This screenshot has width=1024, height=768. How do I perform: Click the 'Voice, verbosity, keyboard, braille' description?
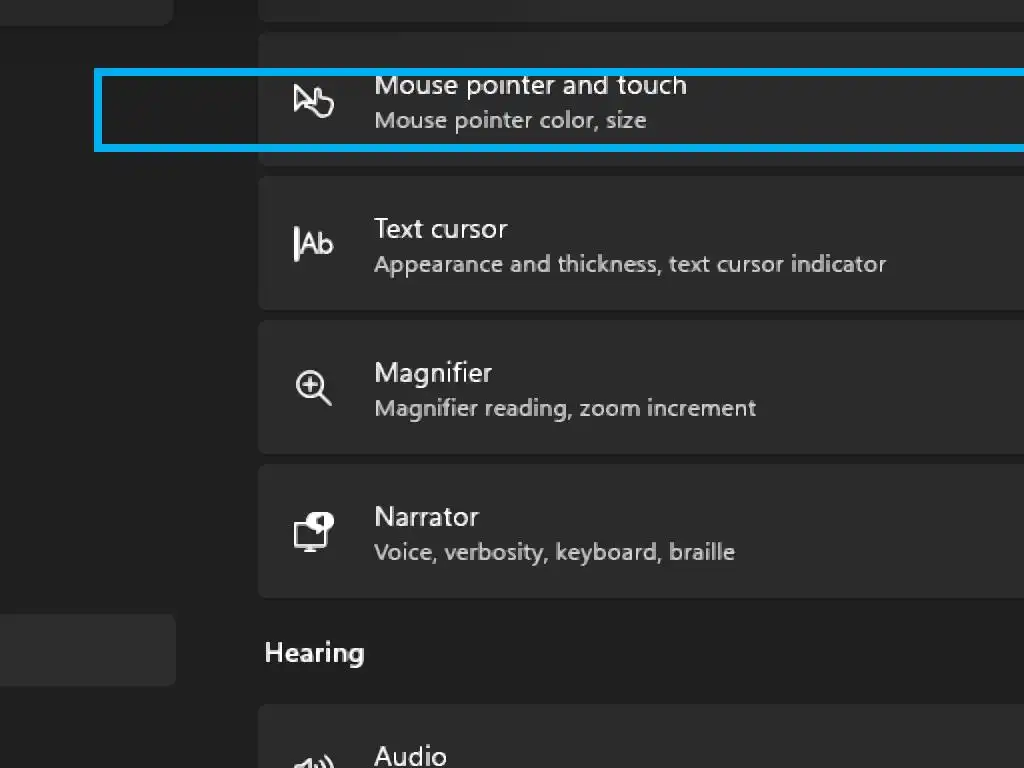554,553
